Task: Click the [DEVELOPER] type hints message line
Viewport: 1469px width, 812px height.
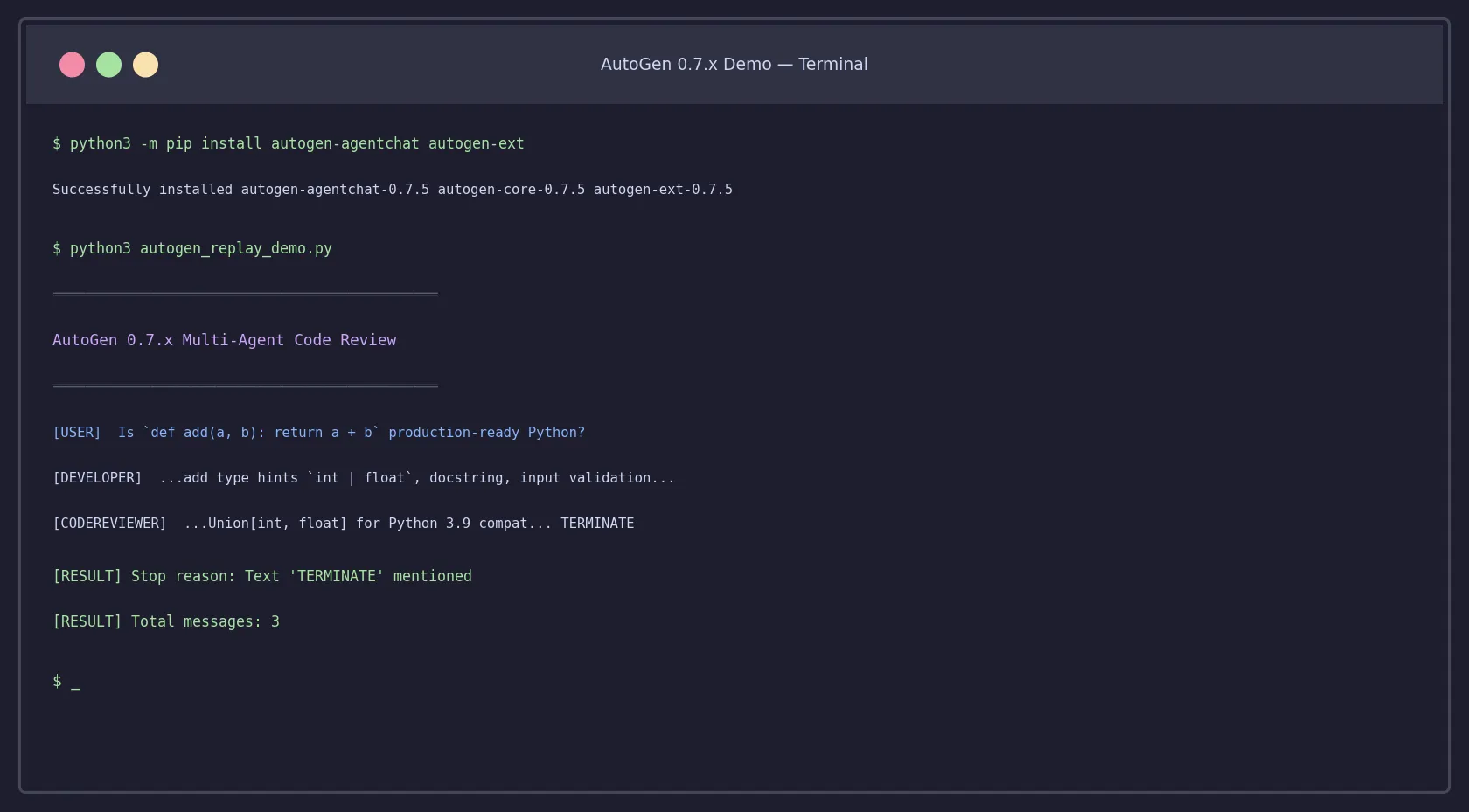Action: pos(364,478)
